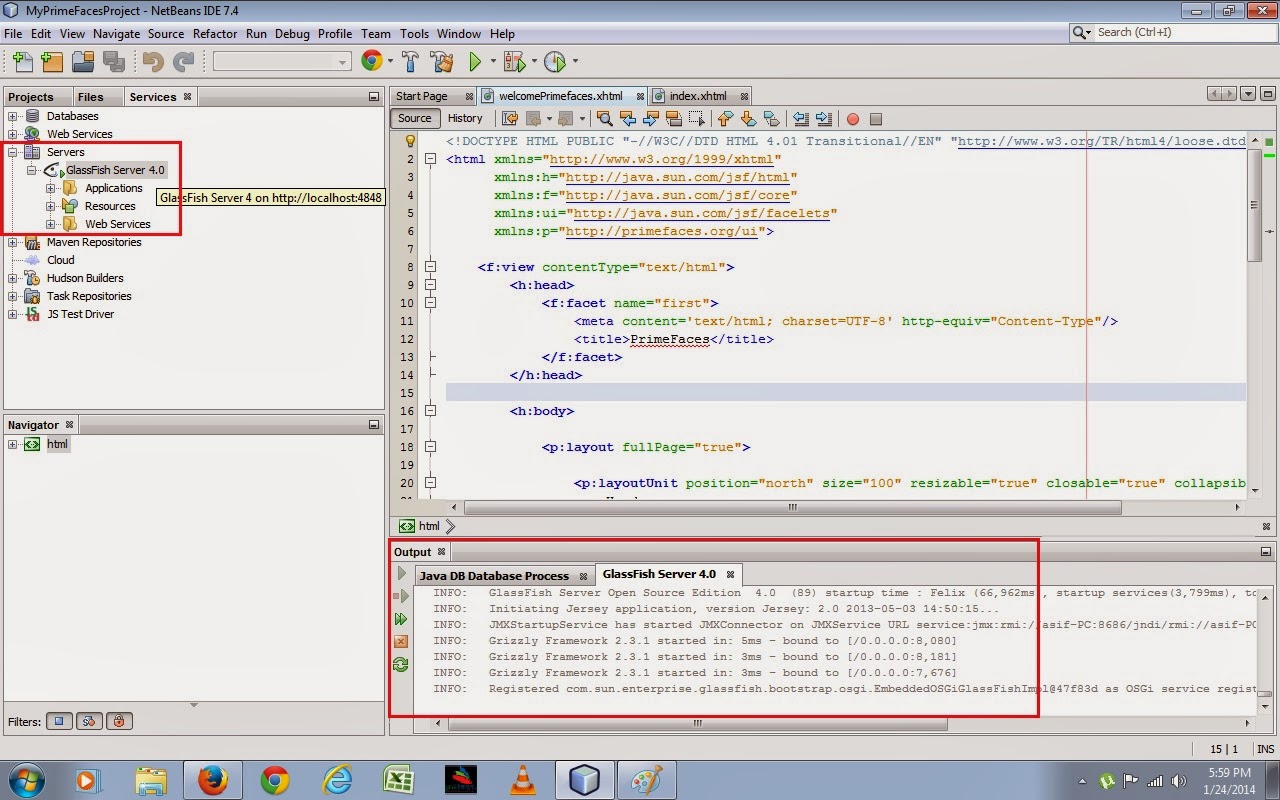1280x800 pixels.
Task: Open VLC cone icon in taskbar
Action: (522, 780)
